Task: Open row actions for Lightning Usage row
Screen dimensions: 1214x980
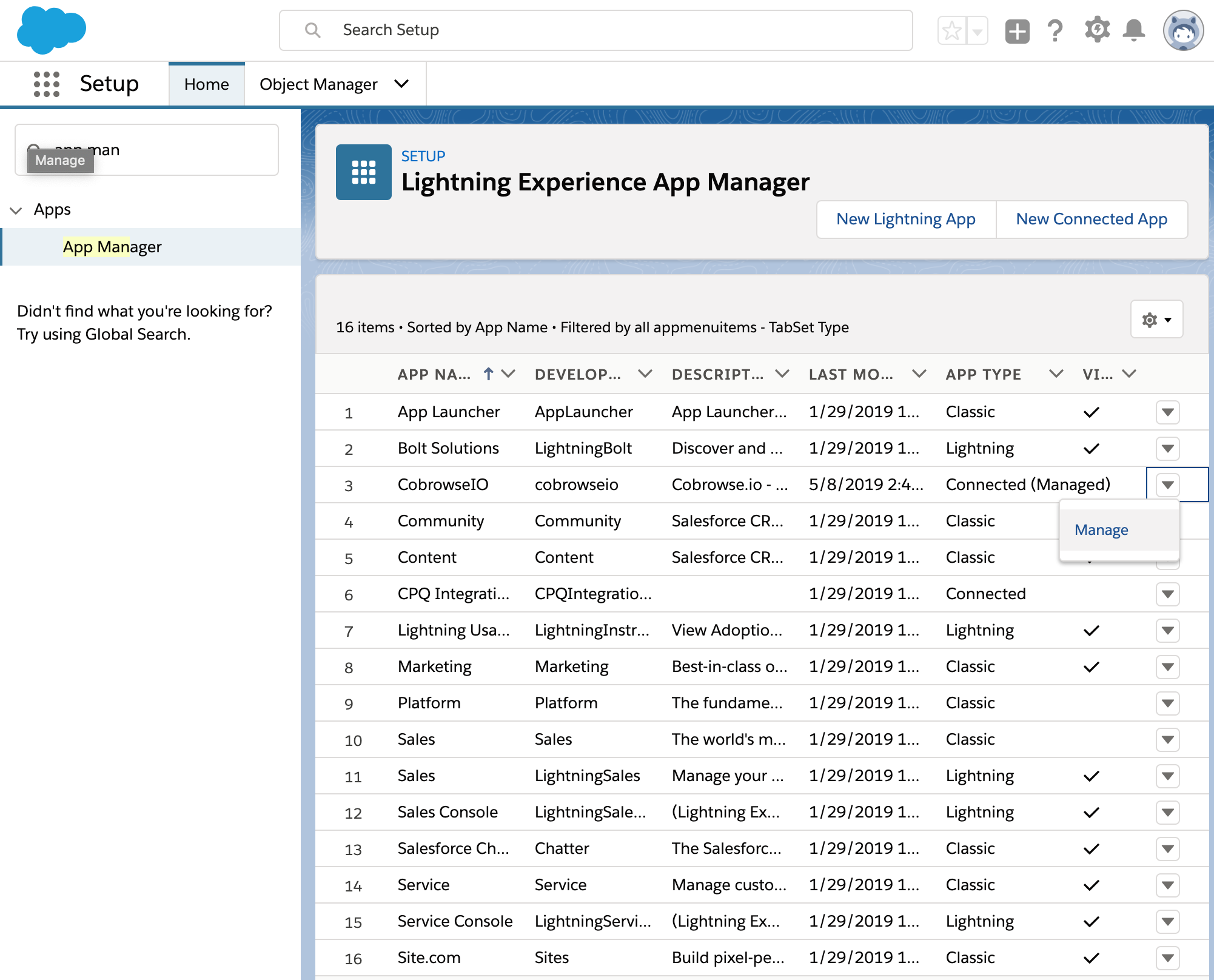Action: tap(1168, 631)
